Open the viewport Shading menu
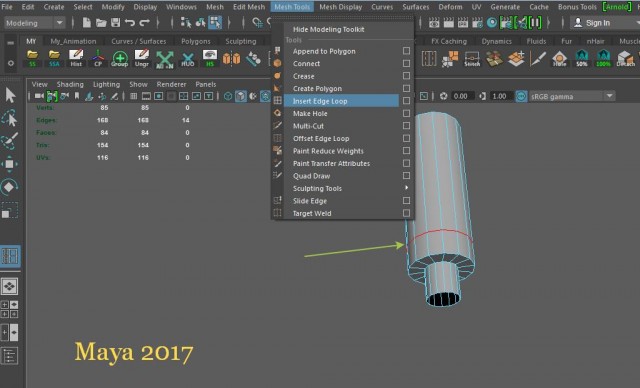This screenshot has width=640, height=388. [70, 84]
